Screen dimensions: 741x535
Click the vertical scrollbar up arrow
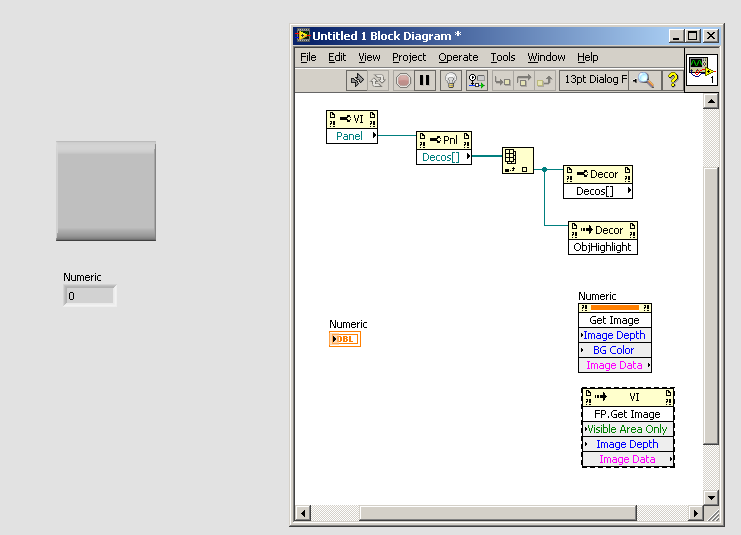[x=711, y=101]
